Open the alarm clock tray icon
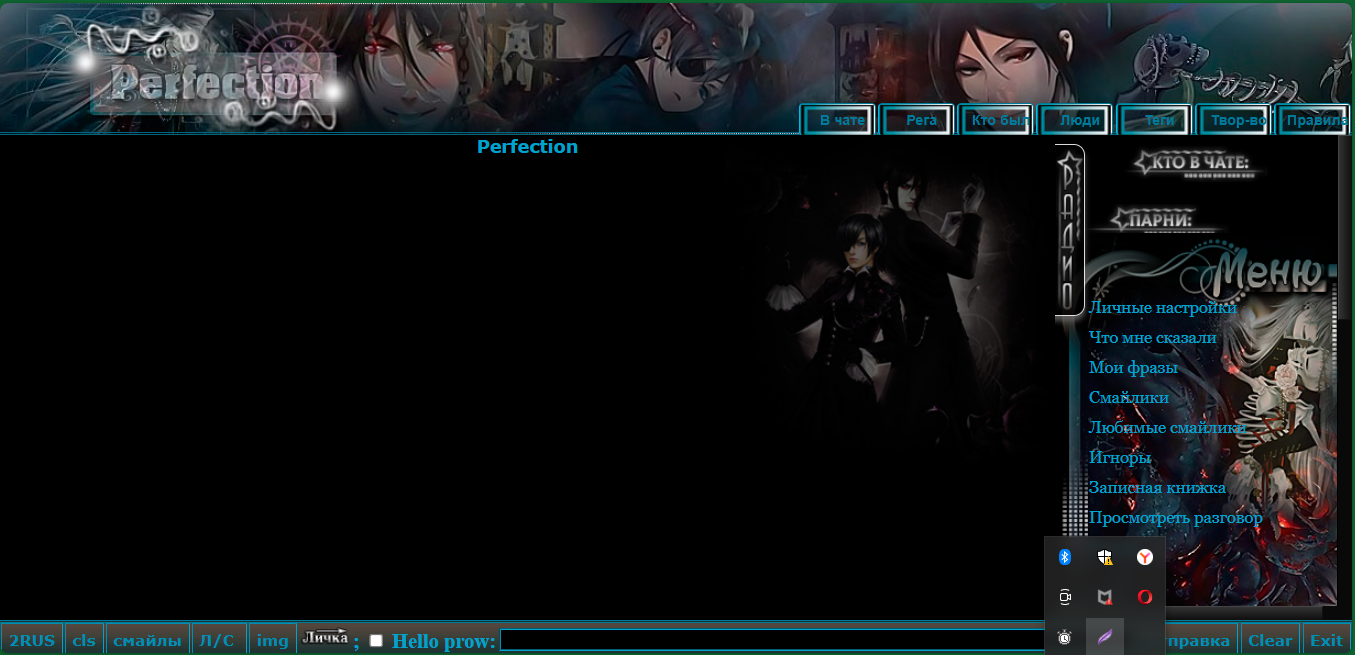This screenshot has height=655, width=1355. click(x=1065, y=637)
